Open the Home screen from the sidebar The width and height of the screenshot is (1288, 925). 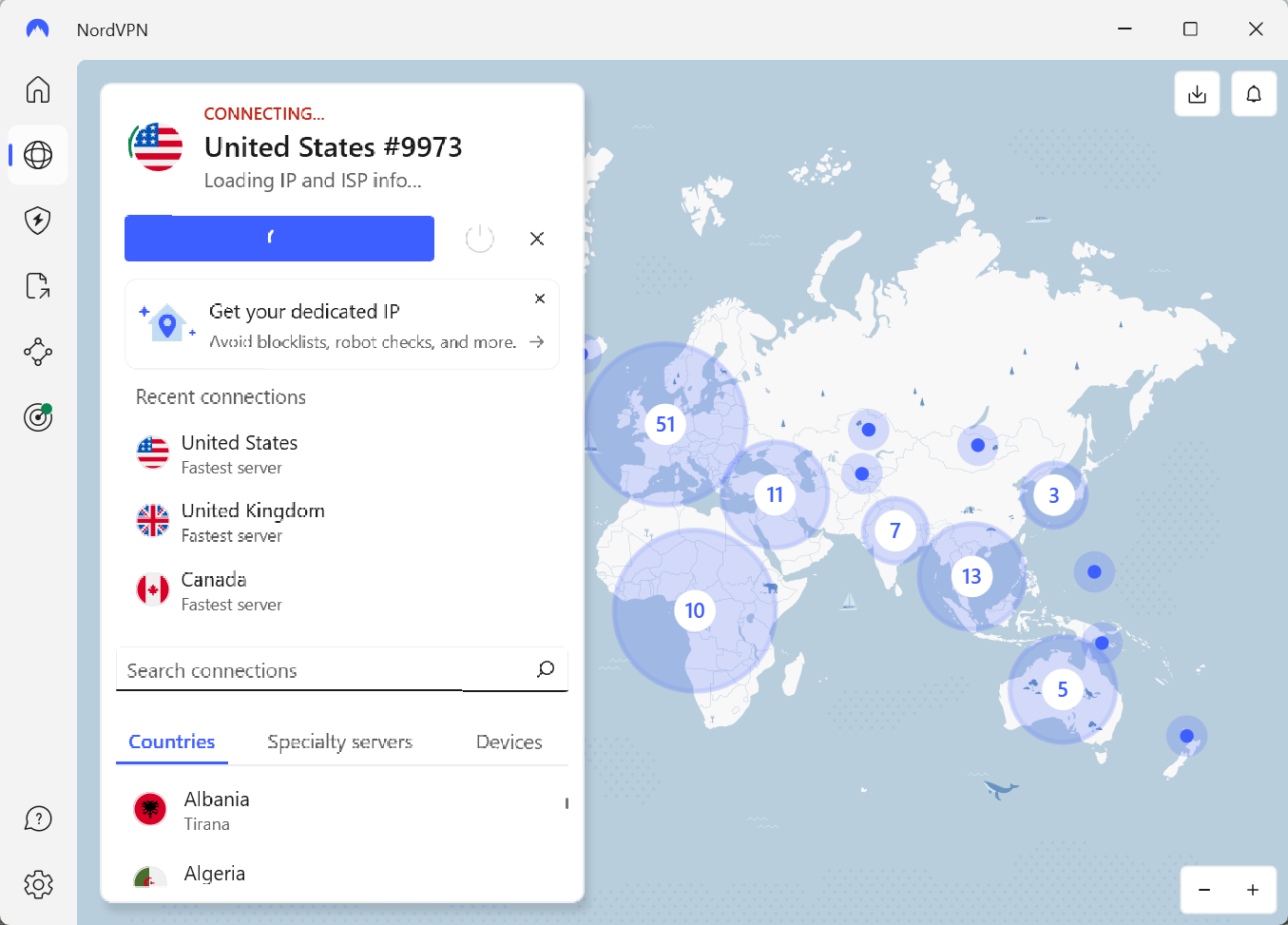(x=37, y=88)
